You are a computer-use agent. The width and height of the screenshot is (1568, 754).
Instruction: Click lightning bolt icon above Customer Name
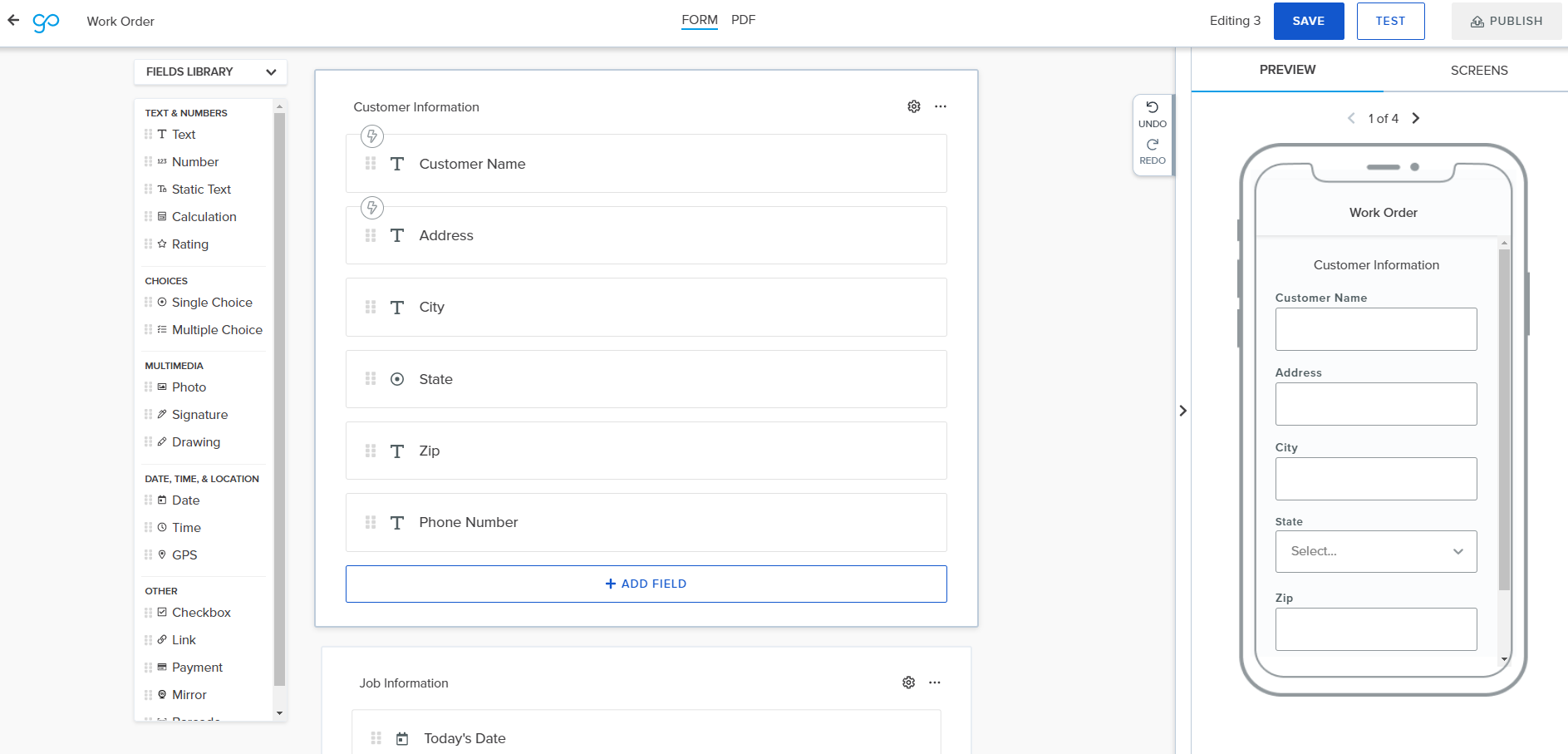[372, 136]
